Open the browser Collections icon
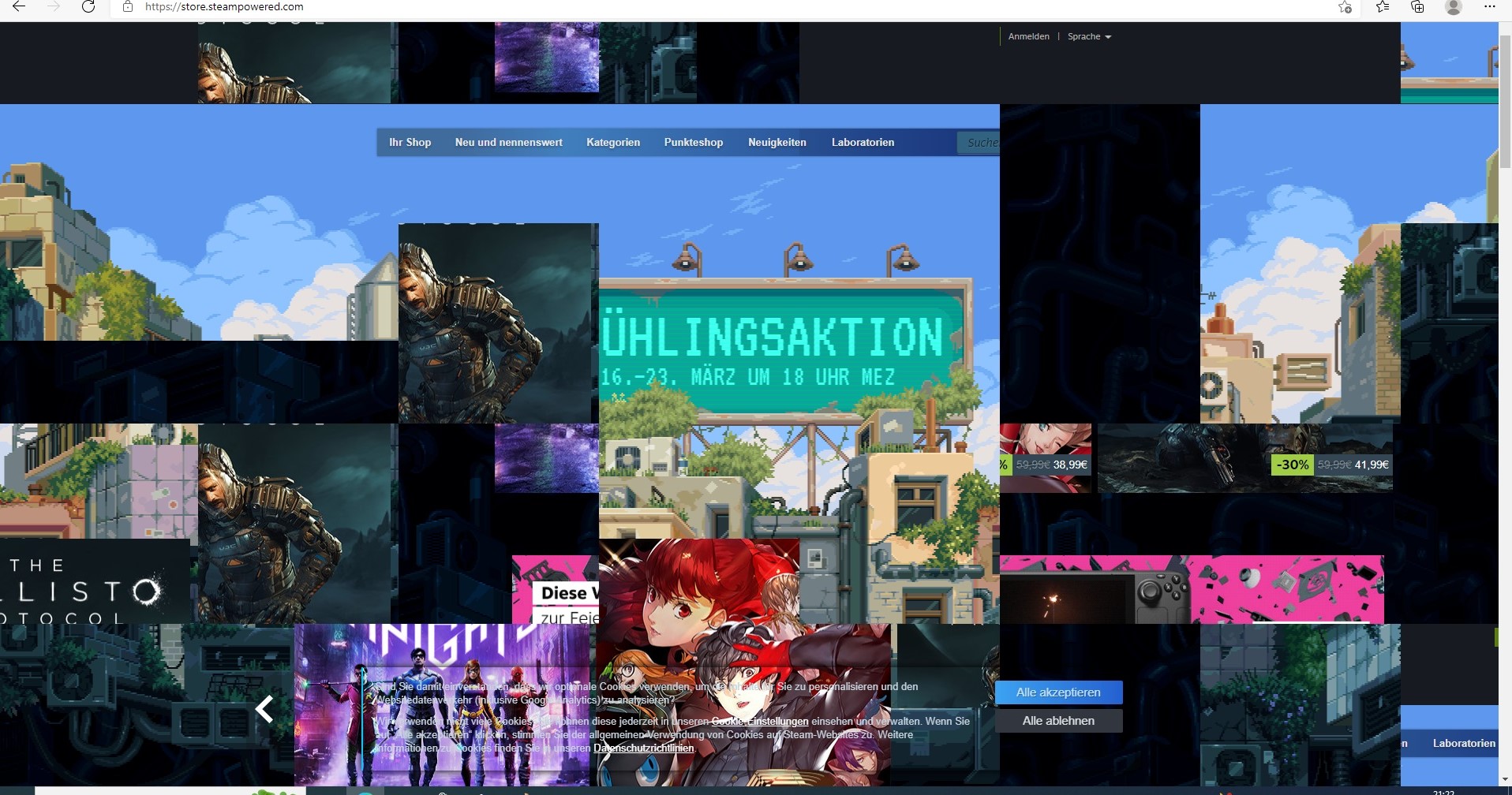Viewport: 1512px width, 795px height. [1417, 6]
